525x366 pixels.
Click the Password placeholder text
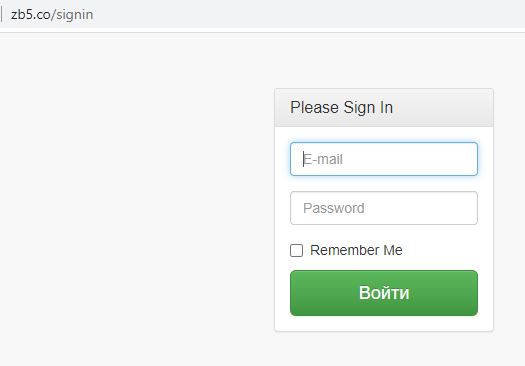click(334, 208)
